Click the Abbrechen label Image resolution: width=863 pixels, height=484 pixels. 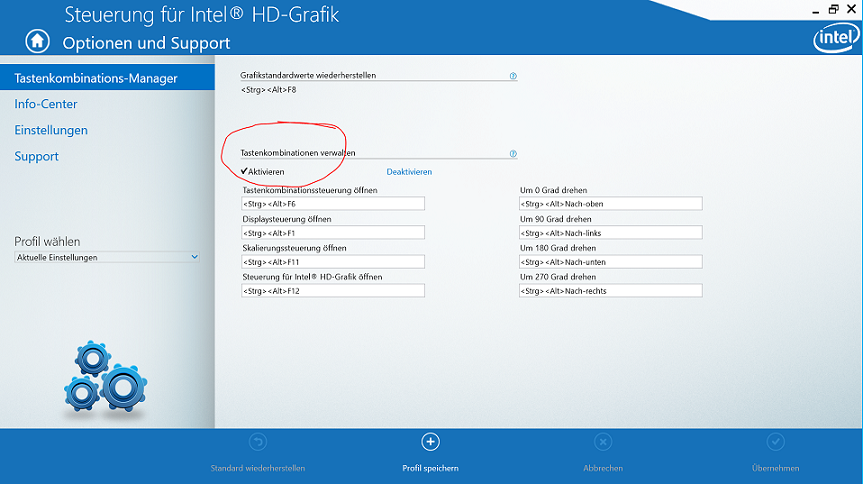click(x=603, y=468)
